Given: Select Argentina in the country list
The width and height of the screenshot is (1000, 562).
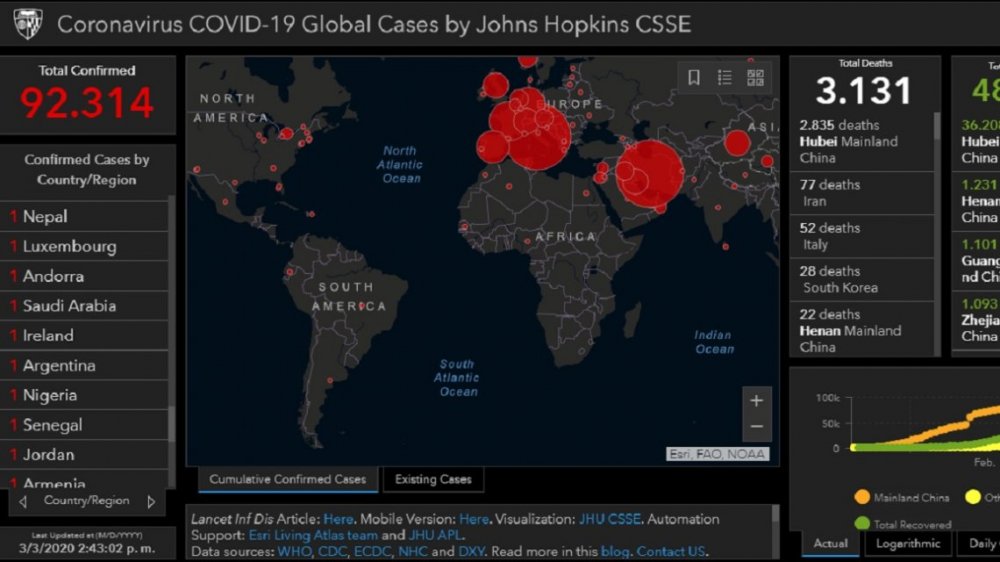Looking at the screenshot, I should 84,366.
